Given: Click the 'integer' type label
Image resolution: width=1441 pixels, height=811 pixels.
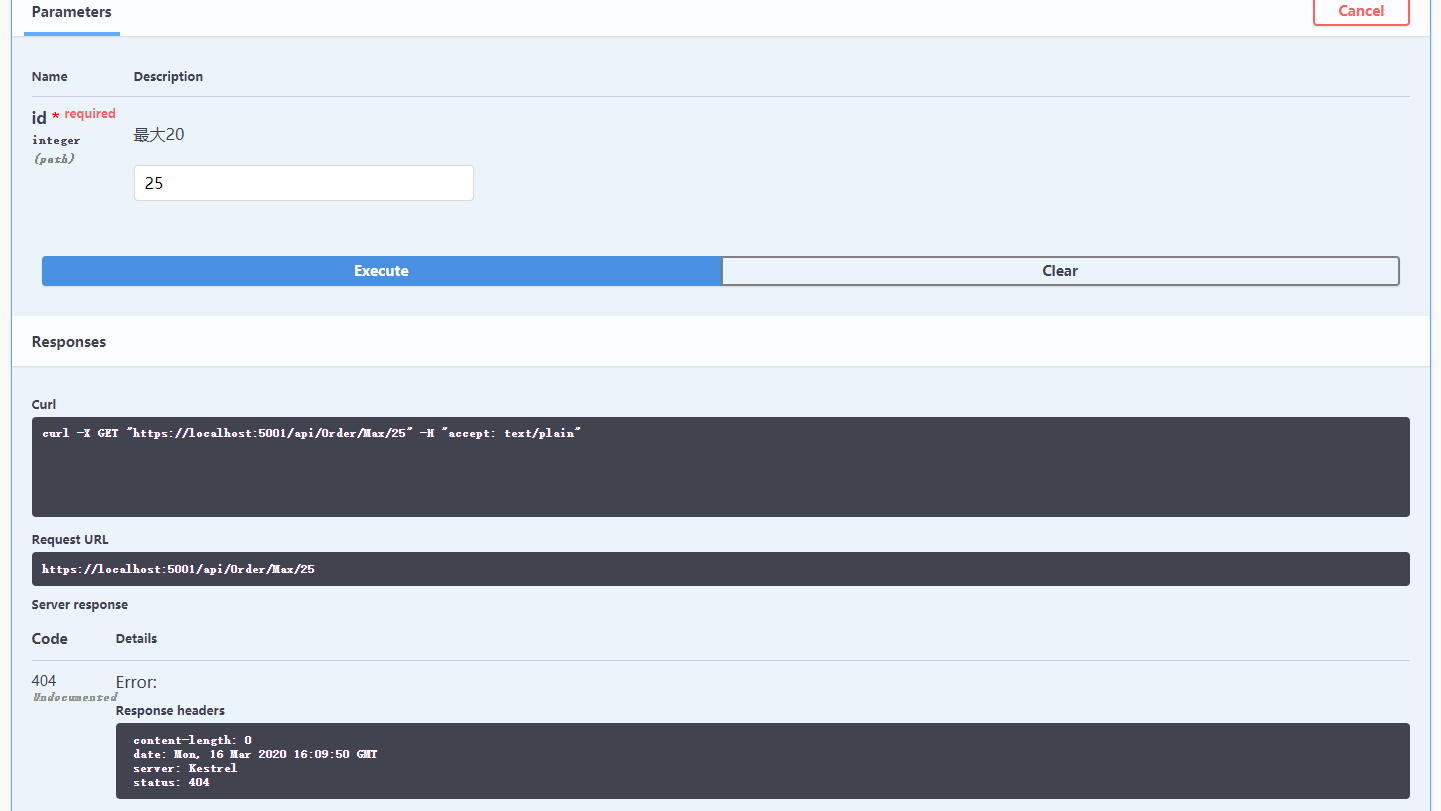Looking at the screenshot, I should (56, 141).
